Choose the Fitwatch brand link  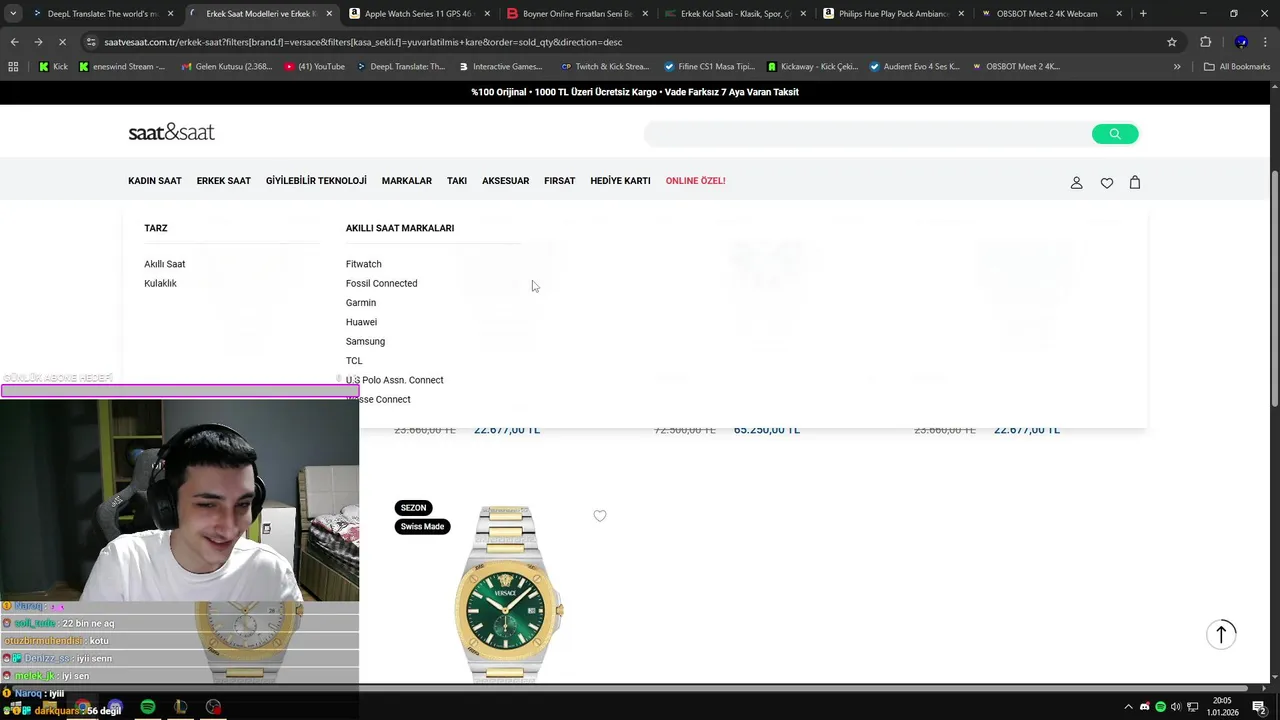point(364,264)
